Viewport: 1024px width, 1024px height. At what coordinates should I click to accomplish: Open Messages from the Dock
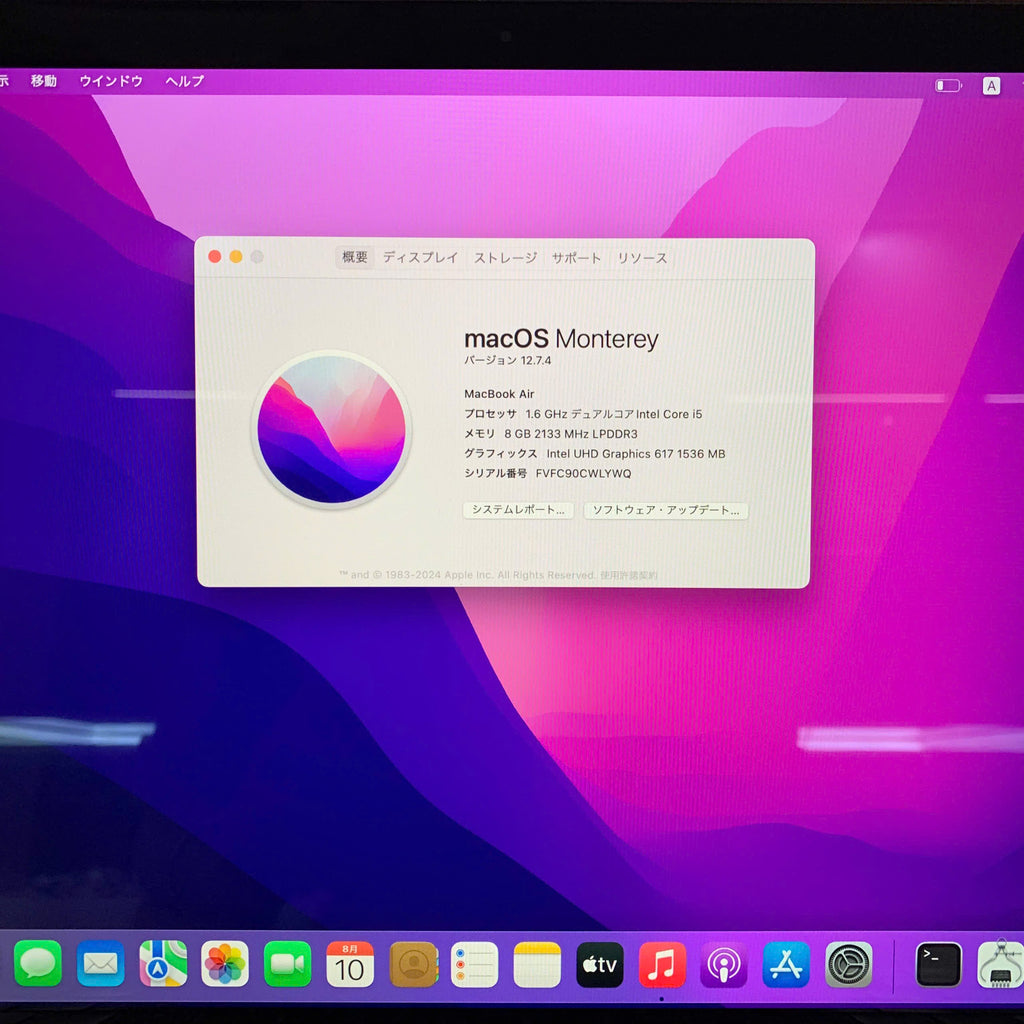coord(38,963)
